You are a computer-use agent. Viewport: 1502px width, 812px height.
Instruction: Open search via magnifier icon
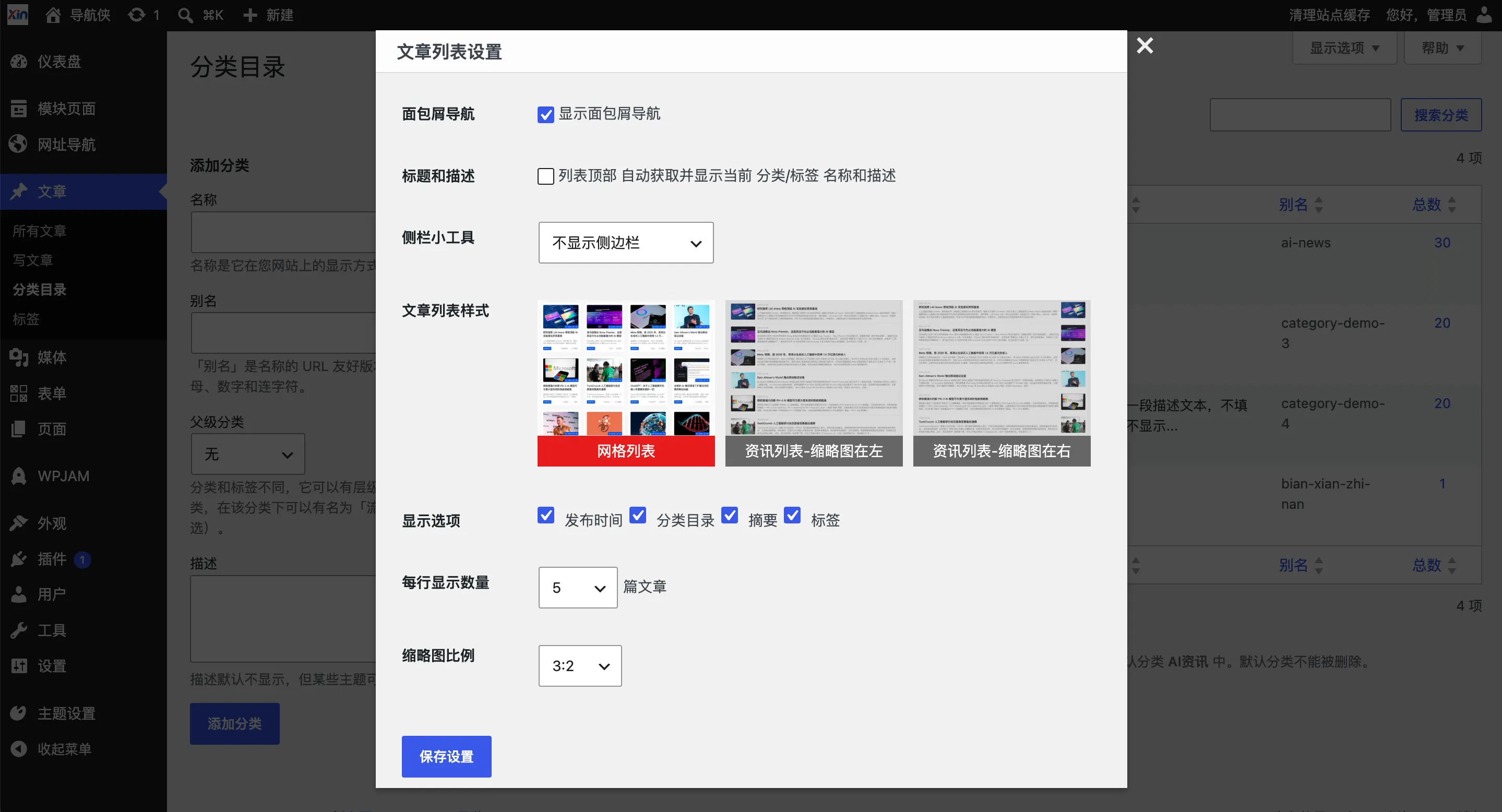pos(185,15)
